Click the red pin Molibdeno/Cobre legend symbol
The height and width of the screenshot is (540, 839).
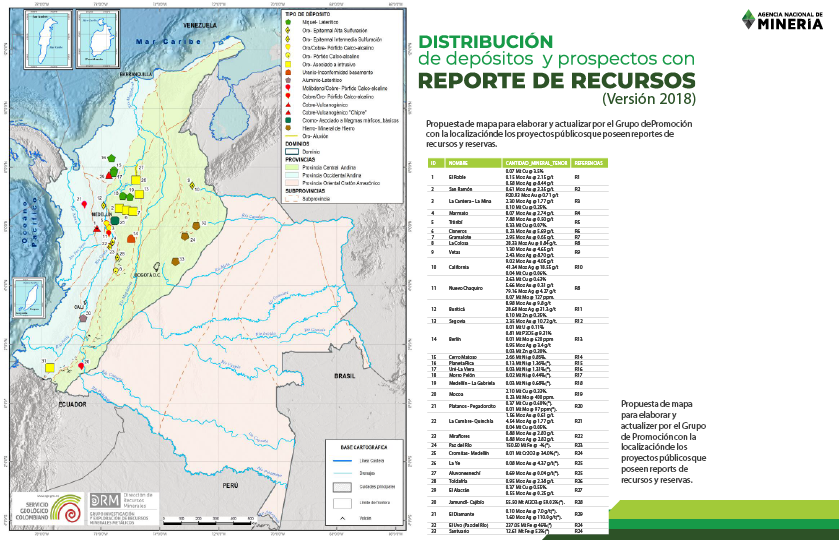(x=288, y=88)
